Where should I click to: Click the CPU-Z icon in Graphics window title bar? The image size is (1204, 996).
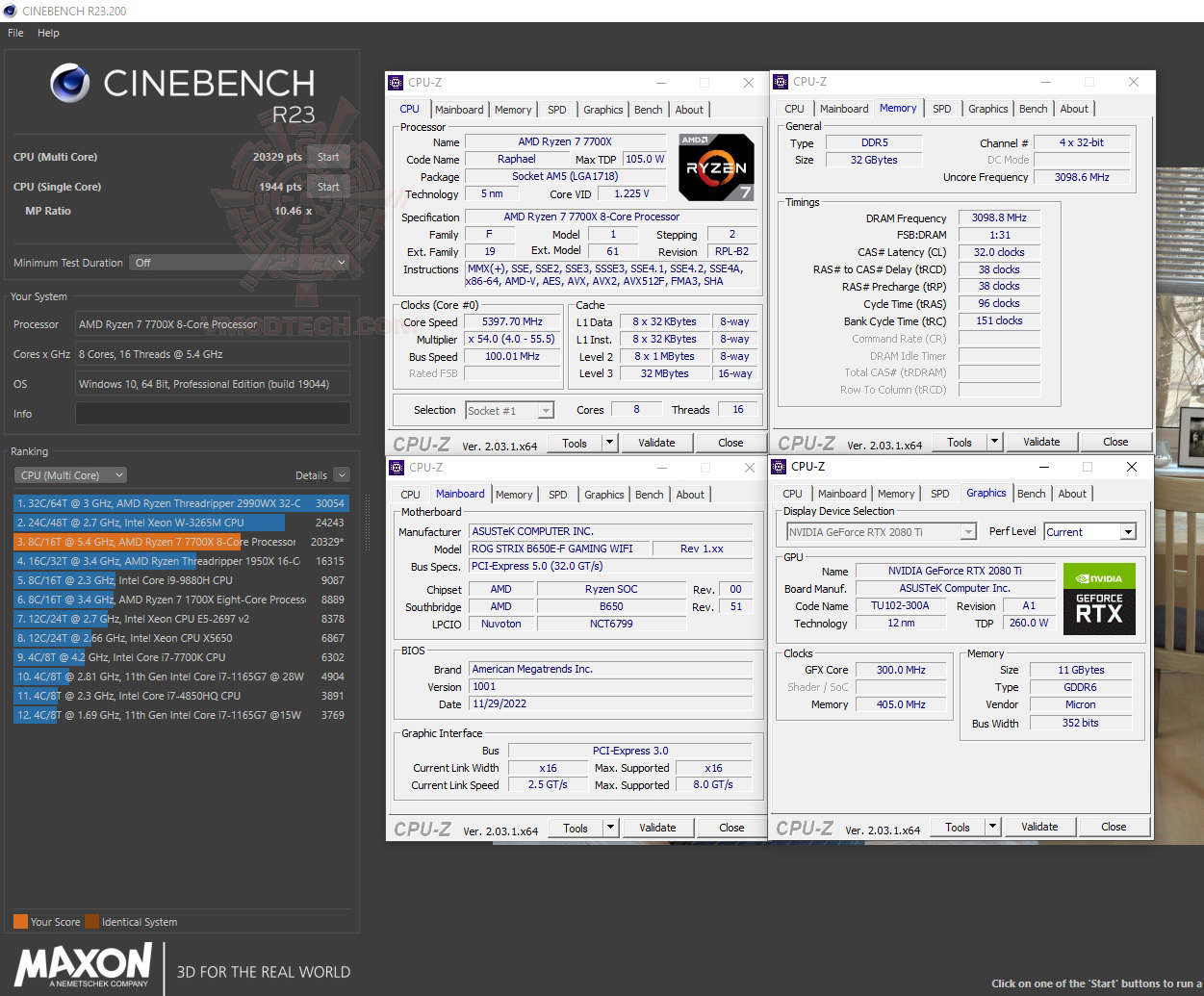click(x=779, y=467)
